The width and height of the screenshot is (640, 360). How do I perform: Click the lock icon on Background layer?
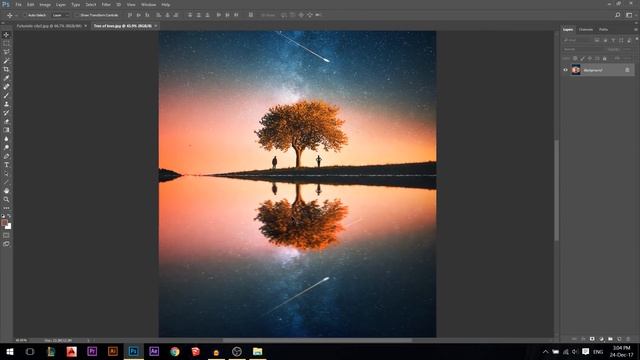627,70
